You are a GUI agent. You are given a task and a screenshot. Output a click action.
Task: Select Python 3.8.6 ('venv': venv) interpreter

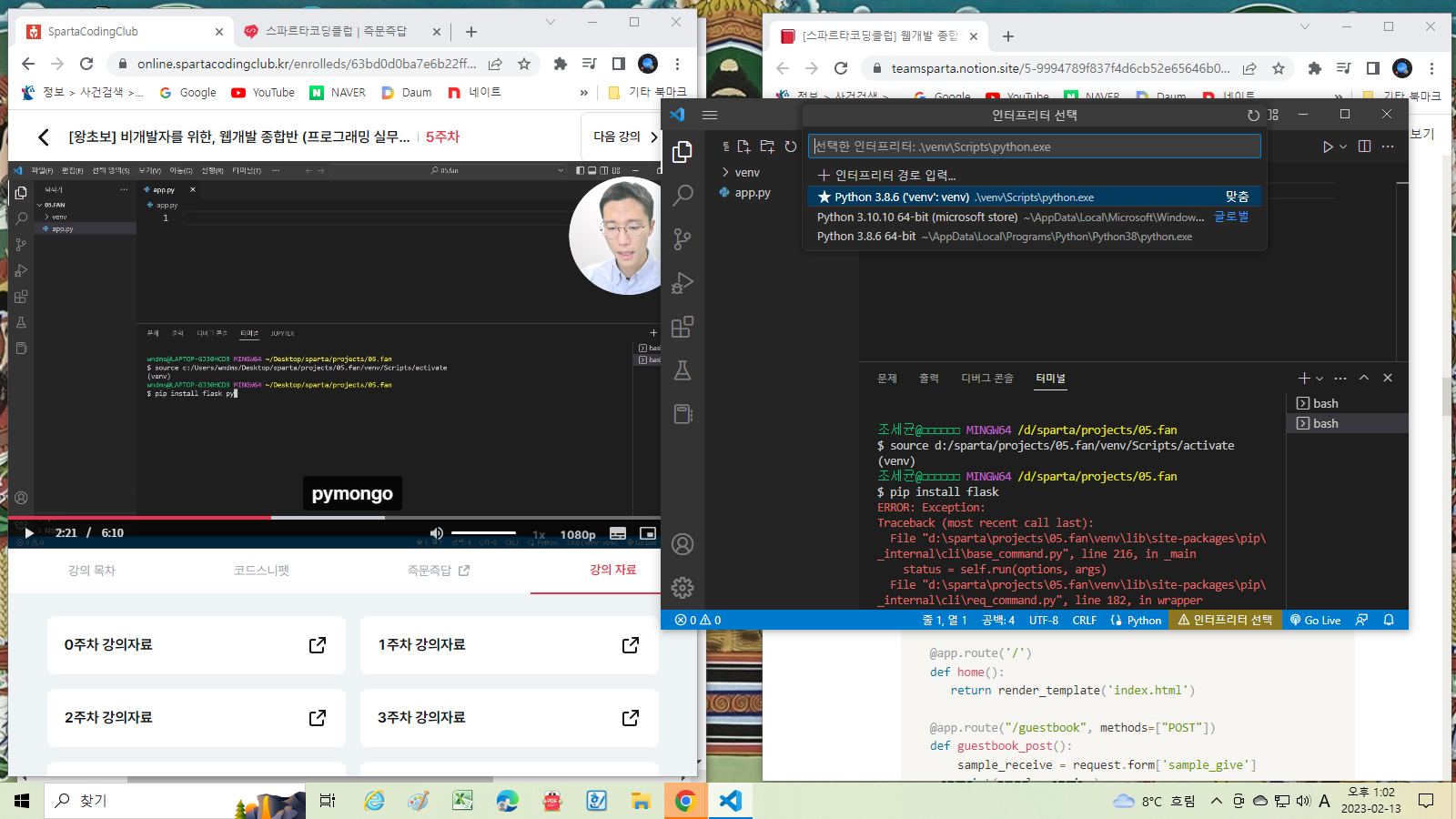[1035, 197]
